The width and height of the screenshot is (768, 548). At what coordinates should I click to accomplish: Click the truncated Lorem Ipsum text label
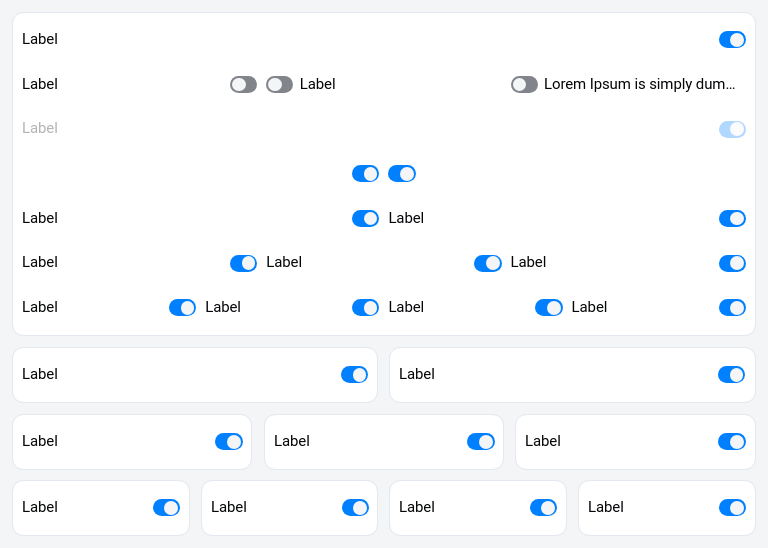639,84
